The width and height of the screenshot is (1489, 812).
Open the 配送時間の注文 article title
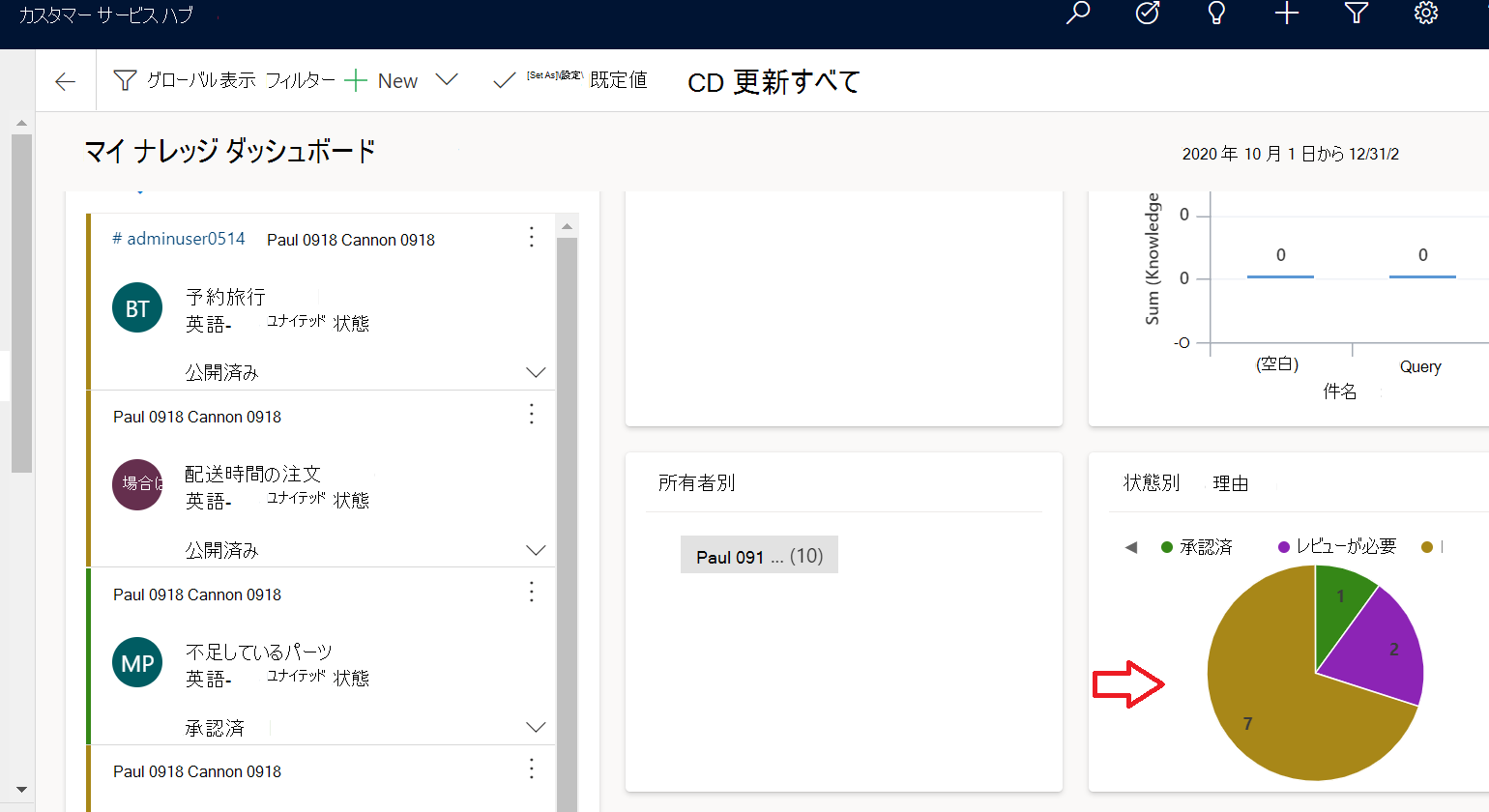pyautogui.click(x=252, y=474)
